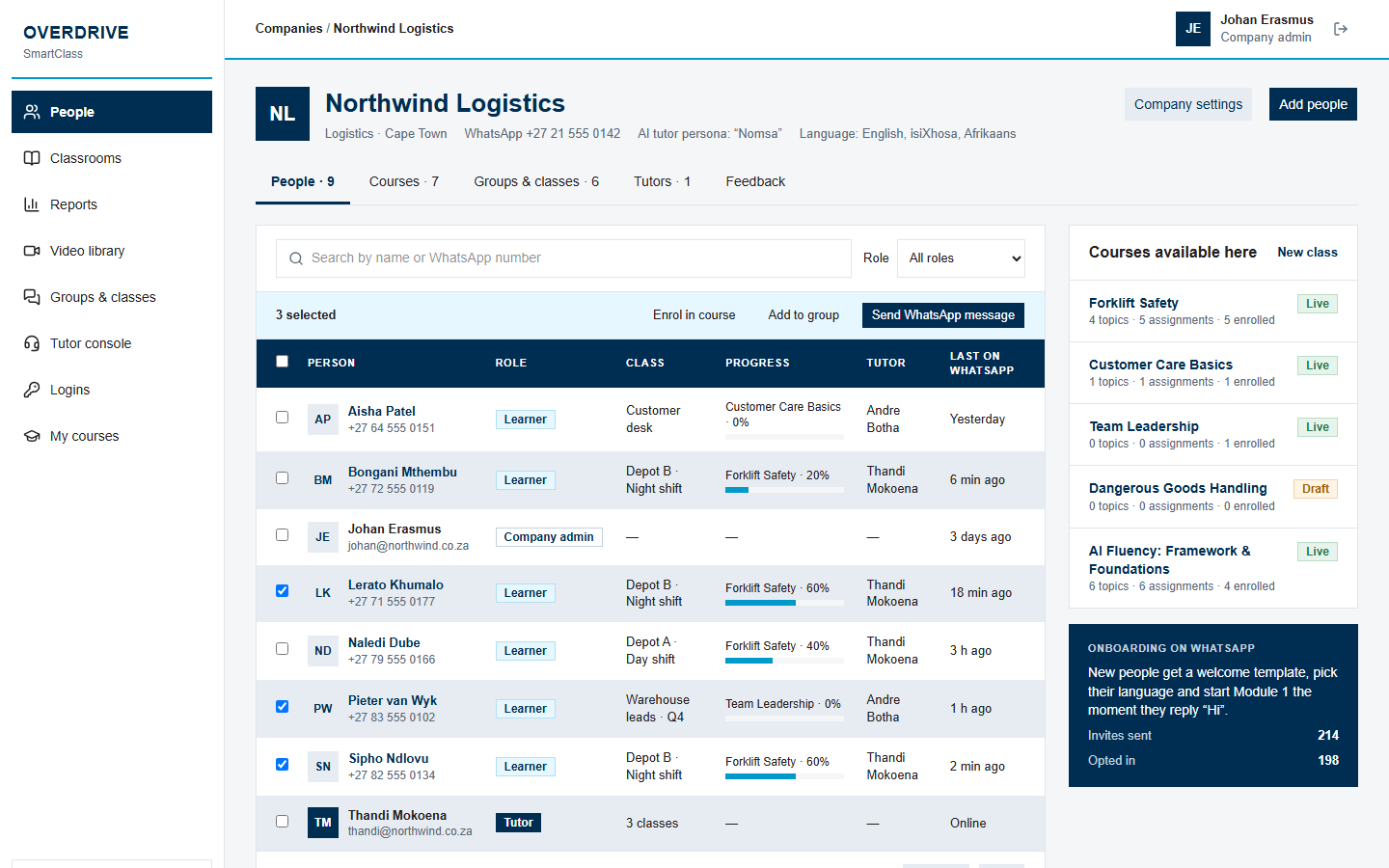Click the Companies breadcrumb link

(x=288, y=29)
